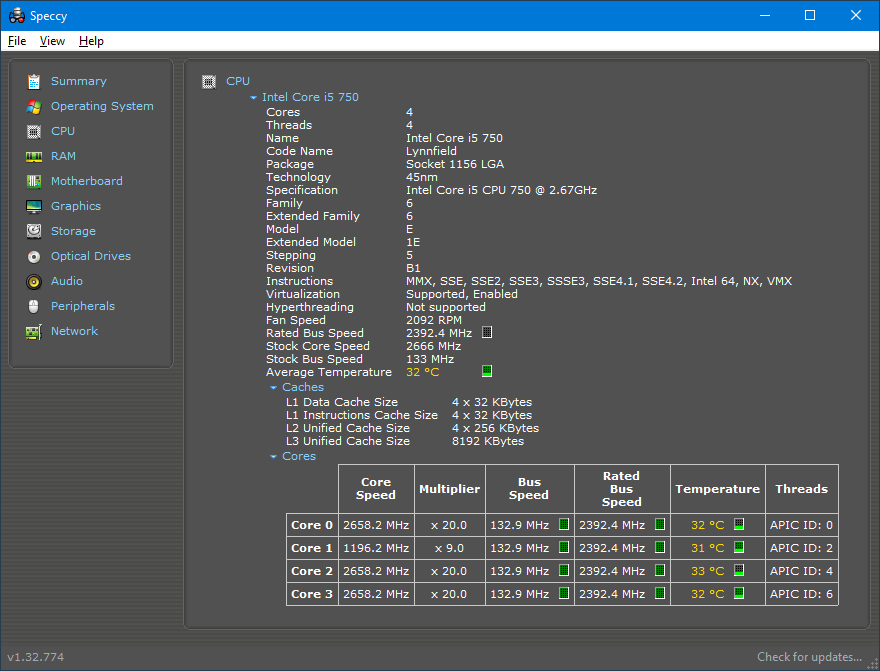Screen dimensions: 880x671
Task: Click the CPU chip icon in panel header
Action: coord(209,82)
